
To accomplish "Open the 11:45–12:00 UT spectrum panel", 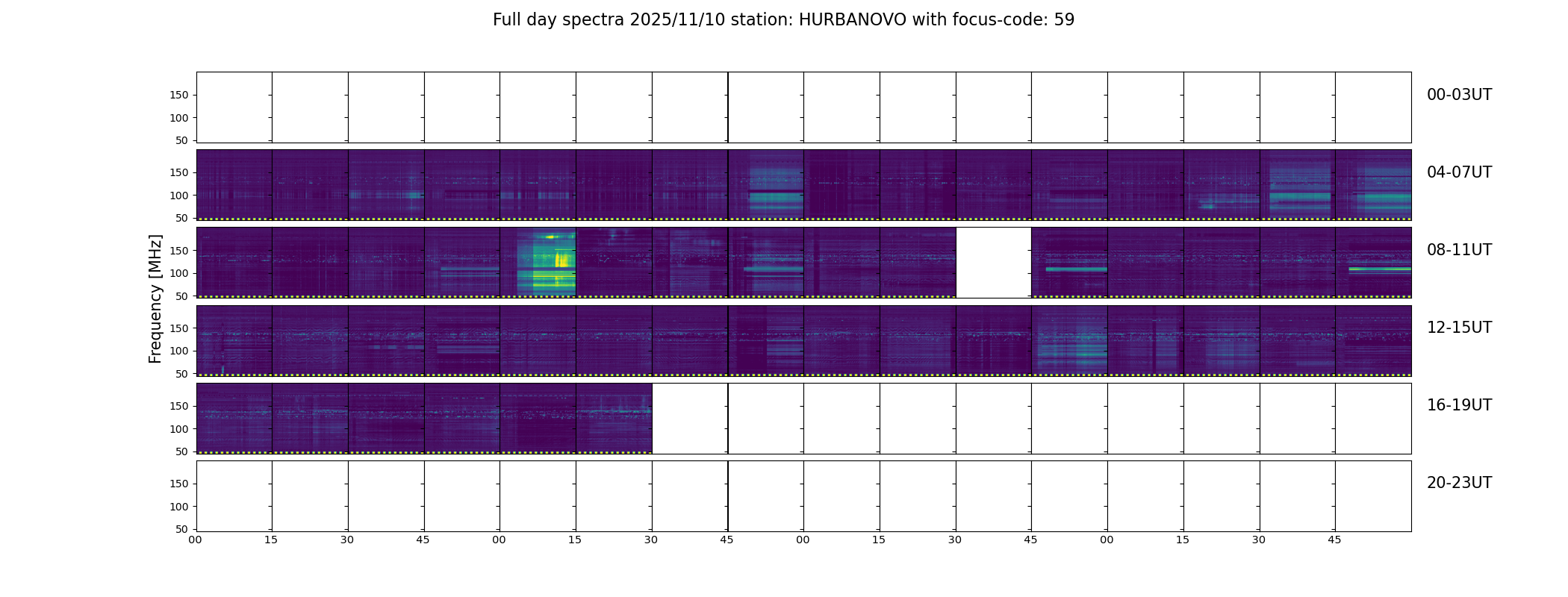I will pyautogui.click(x=1373, y=263).
